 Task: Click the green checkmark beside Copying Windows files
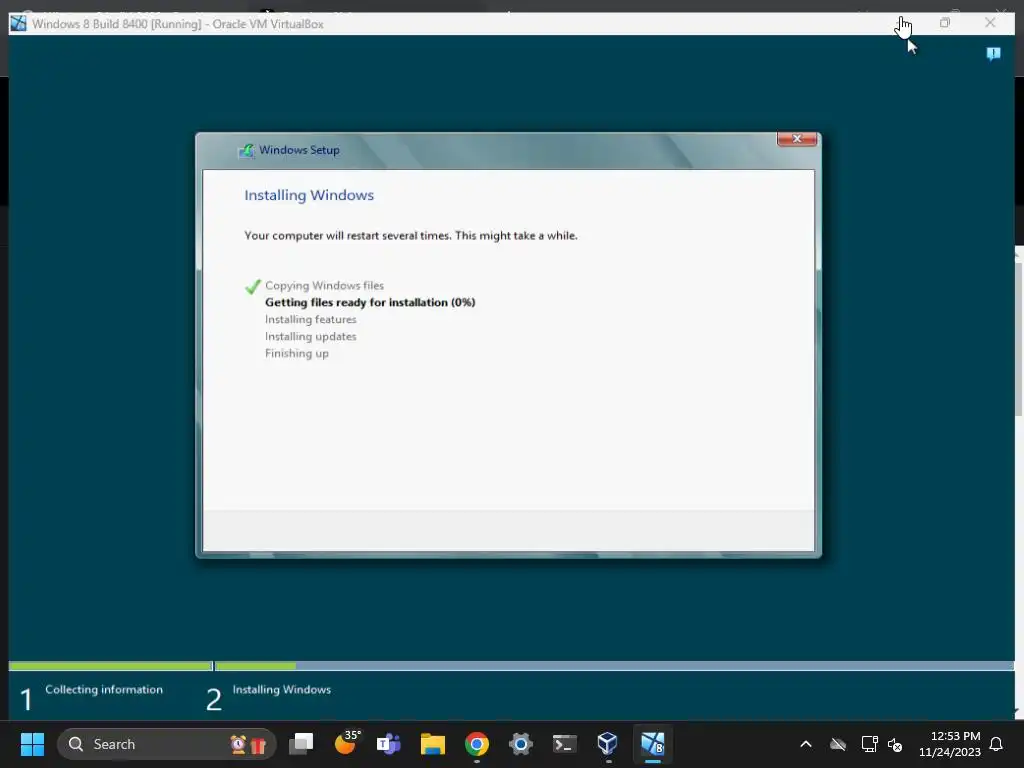(x=253, y=286)
